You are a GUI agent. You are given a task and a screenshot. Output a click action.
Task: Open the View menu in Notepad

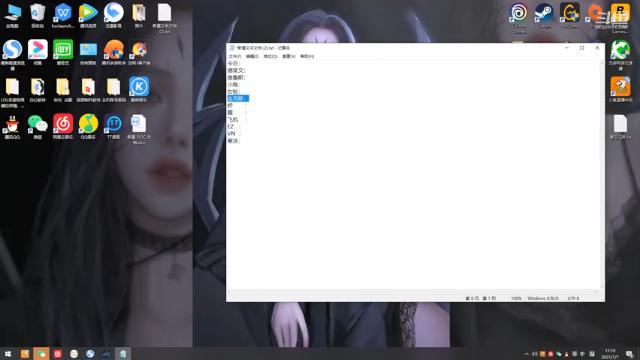(x=289, y=56)
